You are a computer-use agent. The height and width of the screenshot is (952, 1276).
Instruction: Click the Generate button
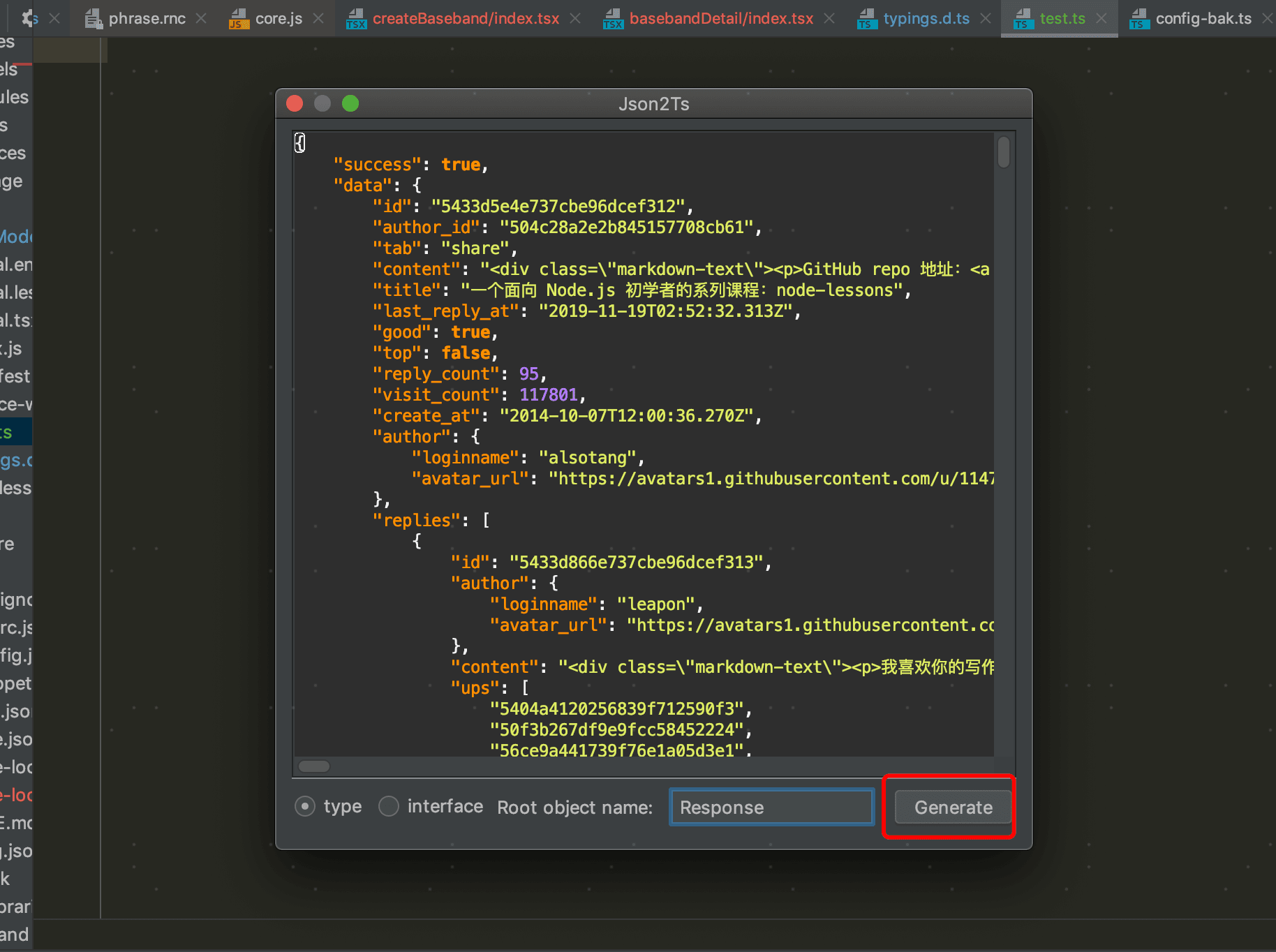[952, 807]
